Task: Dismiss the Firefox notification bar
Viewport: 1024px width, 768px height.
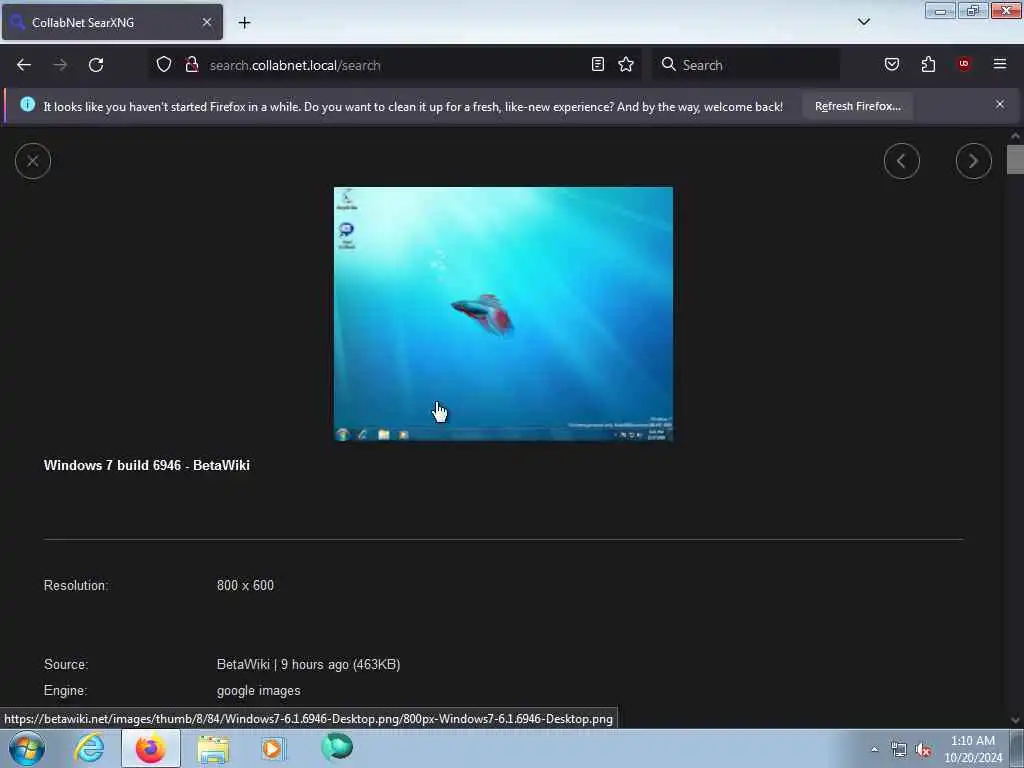Action: pyautogui.click(x=1000, y=104)
